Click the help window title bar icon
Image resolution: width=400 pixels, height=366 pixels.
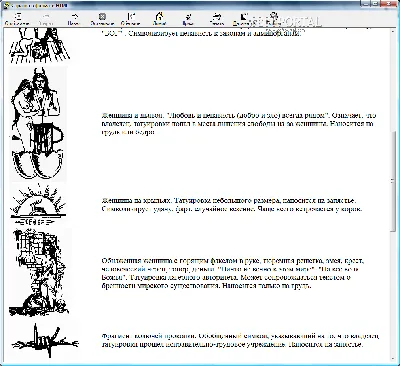[x=4, y=5]
